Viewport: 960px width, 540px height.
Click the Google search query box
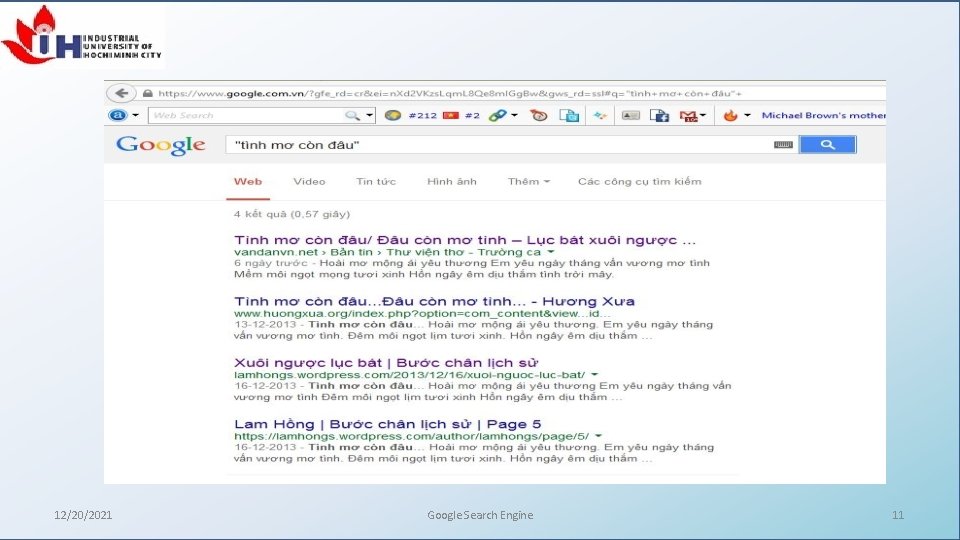499,144
